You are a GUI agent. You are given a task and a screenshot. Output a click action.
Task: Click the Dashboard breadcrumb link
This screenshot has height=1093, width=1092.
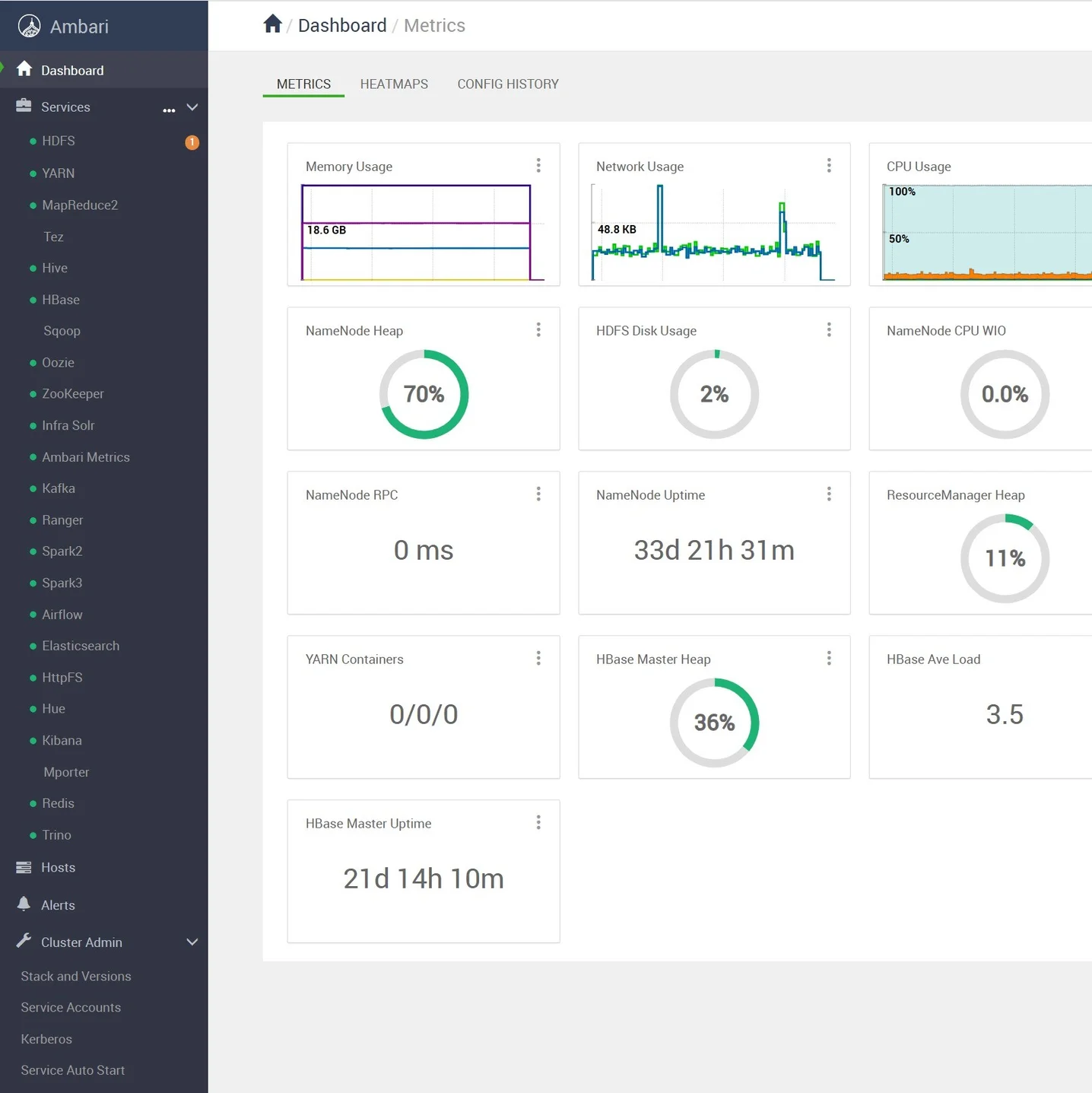pyautogui.click(x=342, y=25)
